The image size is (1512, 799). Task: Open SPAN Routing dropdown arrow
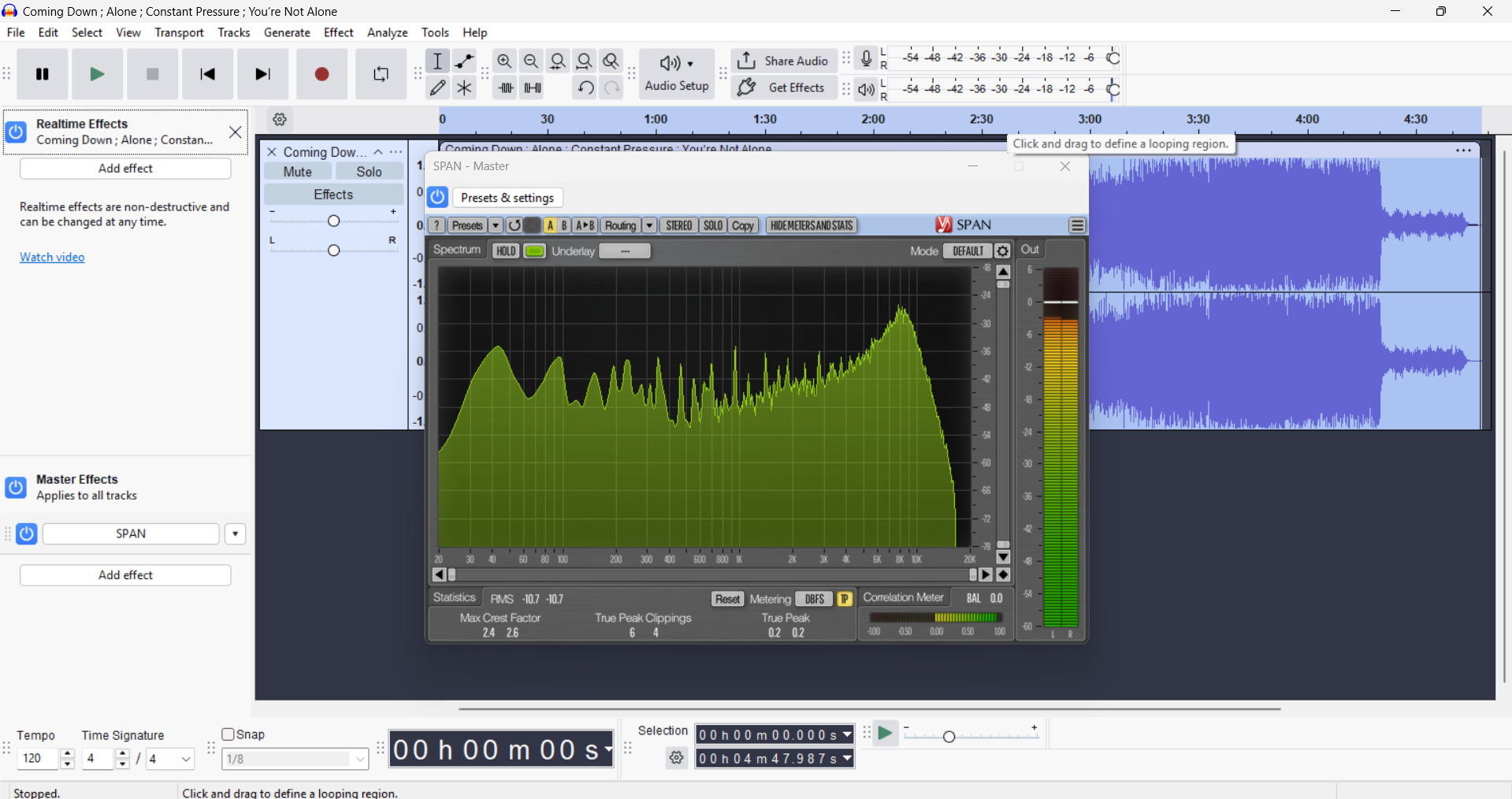649,225
